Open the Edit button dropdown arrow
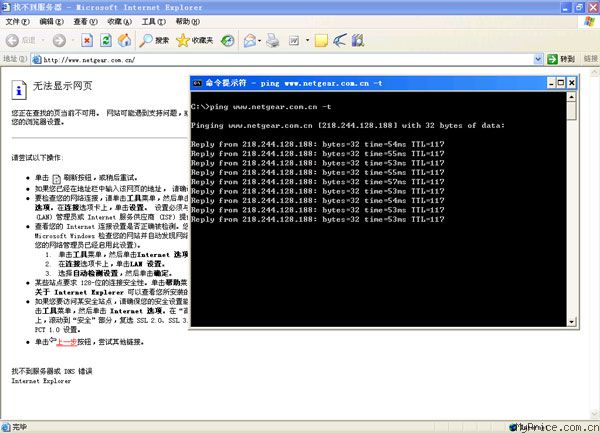 point(307,40)
